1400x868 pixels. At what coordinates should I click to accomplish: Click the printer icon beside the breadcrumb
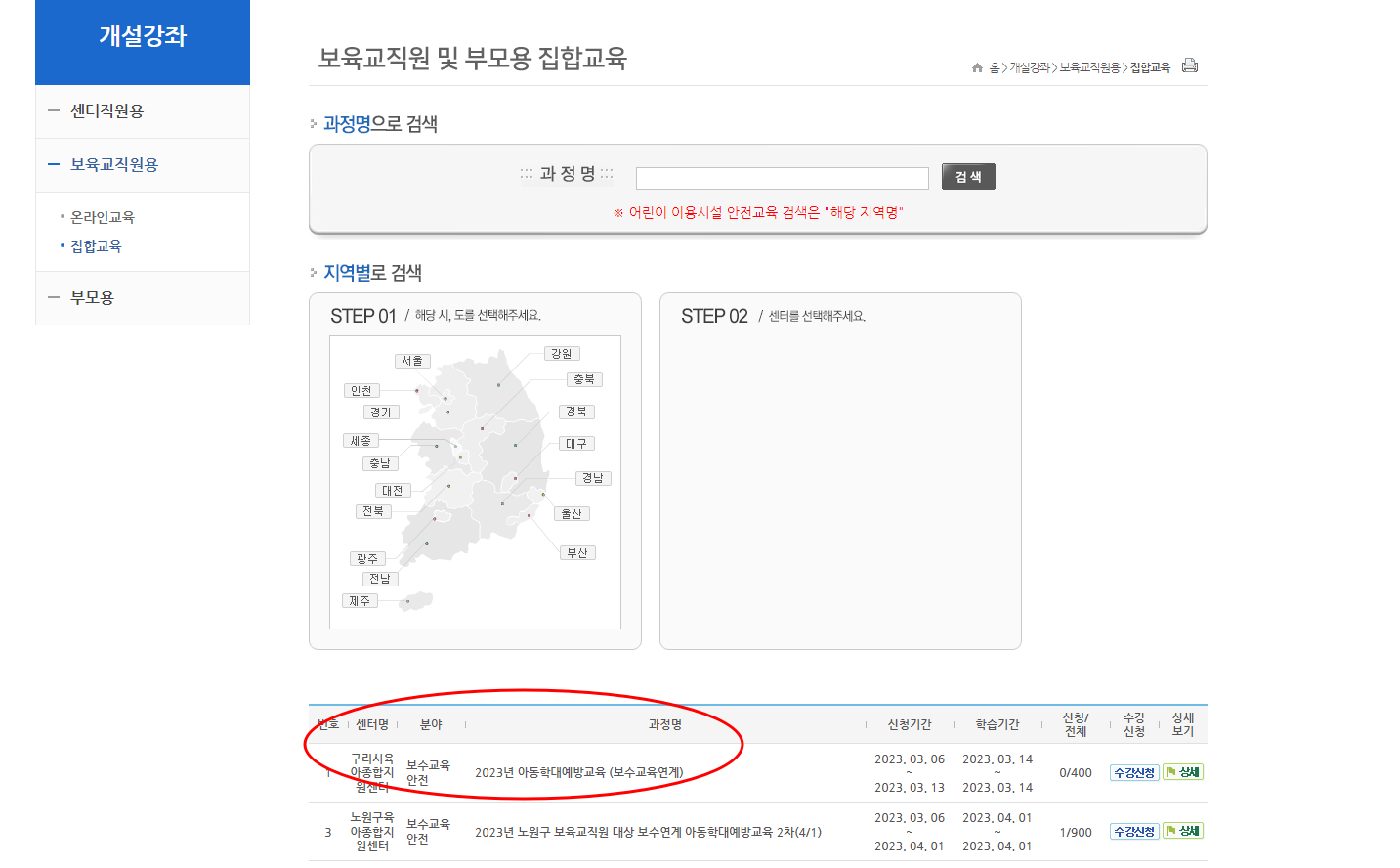tap(1189, 65)
